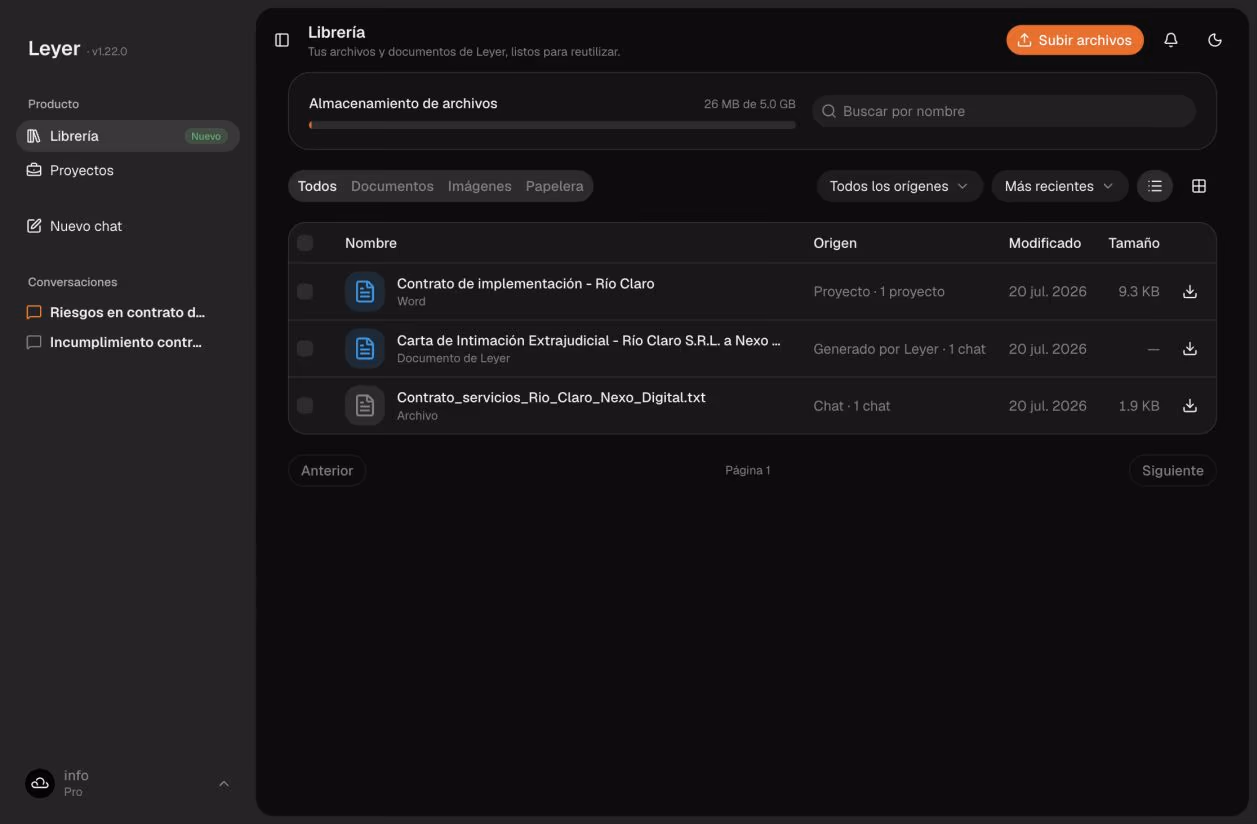
Task: Click the green Nuevo badge
Action: click(206, 136)
